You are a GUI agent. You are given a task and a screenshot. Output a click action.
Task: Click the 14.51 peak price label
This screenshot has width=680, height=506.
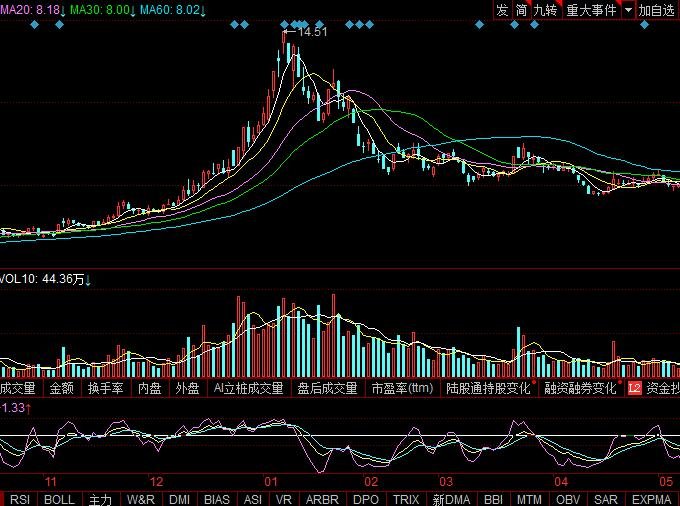tap(312, 32)
